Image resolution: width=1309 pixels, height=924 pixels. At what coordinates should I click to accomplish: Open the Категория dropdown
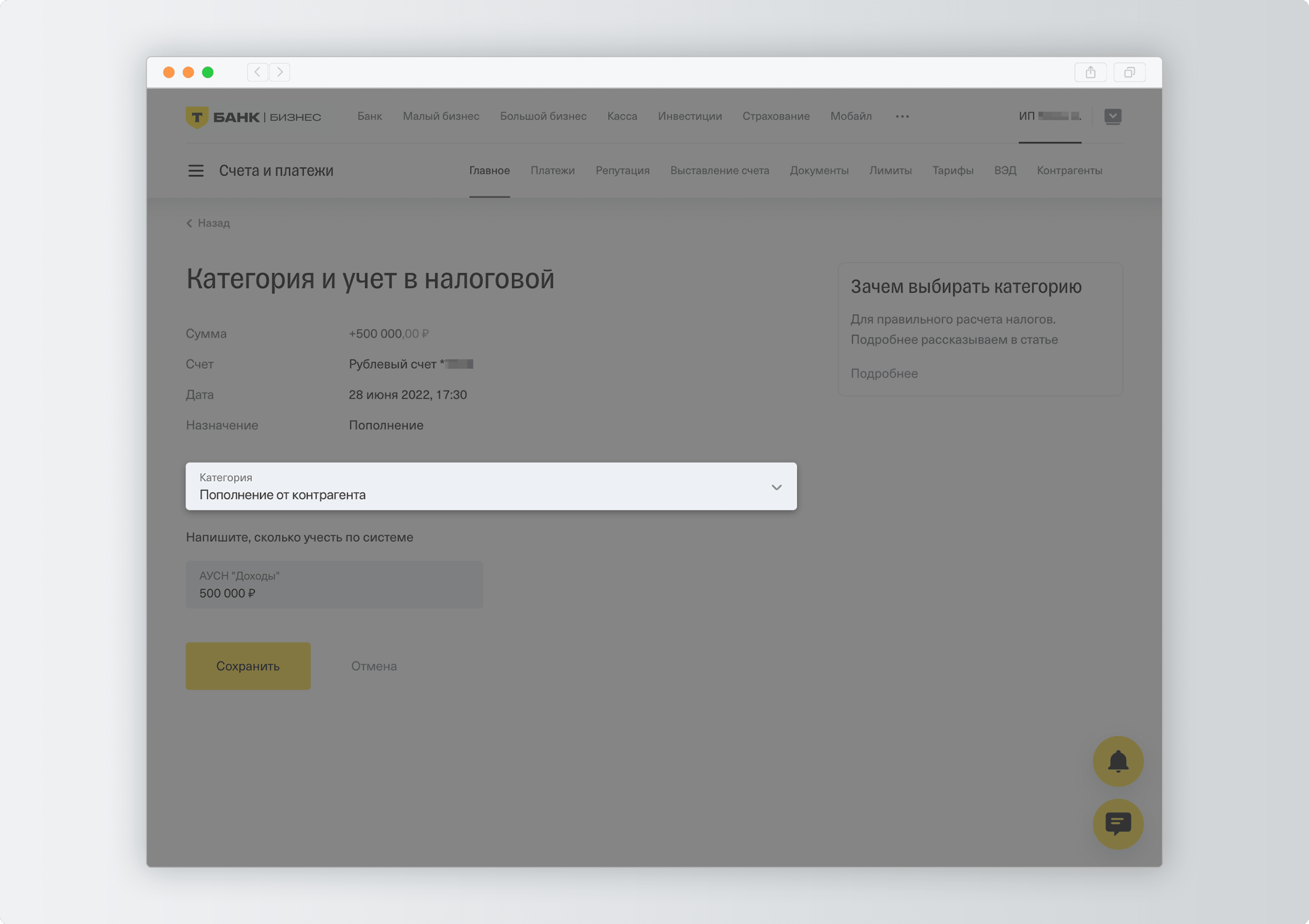tap(491, 486)
